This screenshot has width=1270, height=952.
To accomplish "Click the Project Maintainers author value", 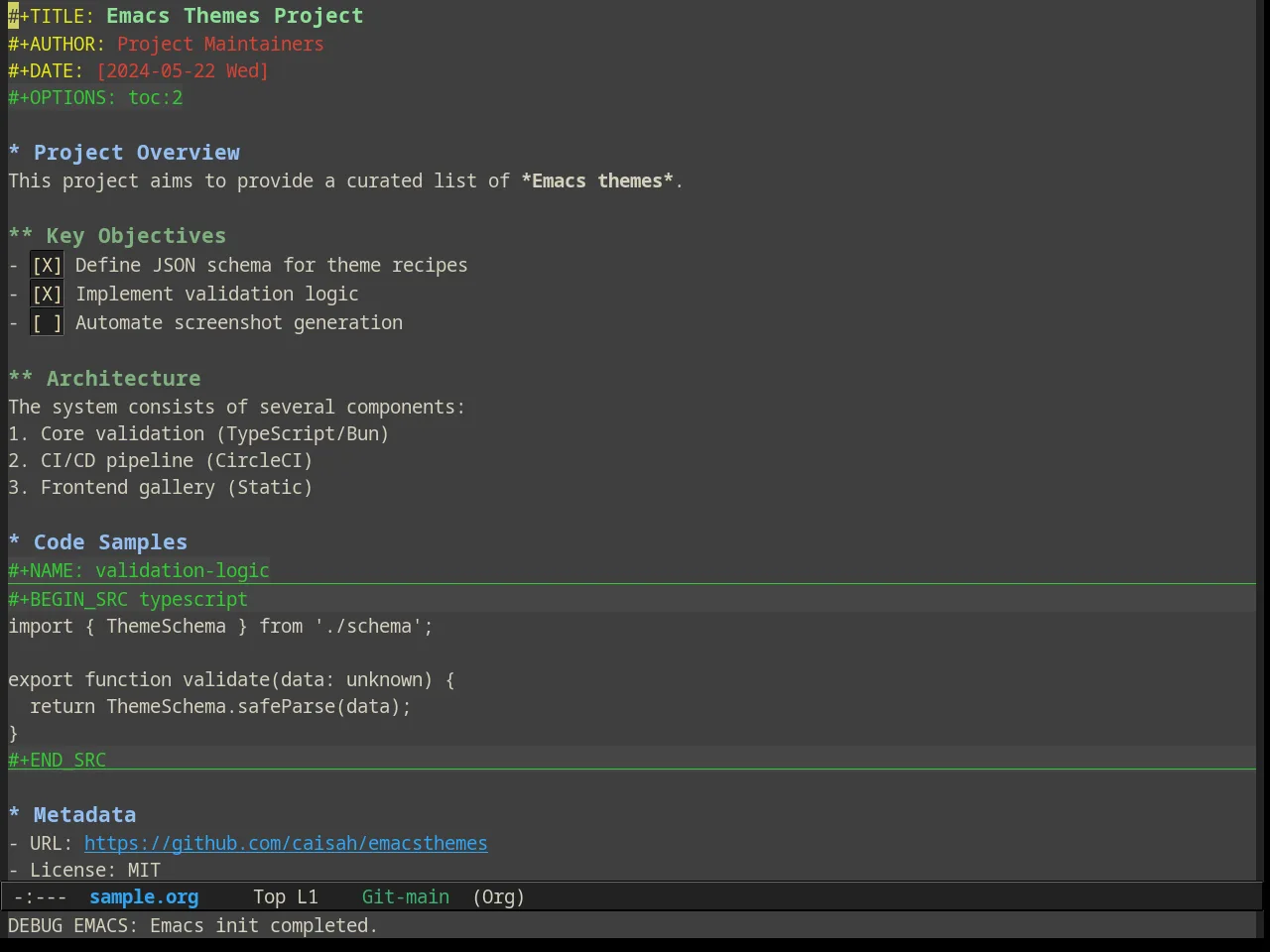I will pos(220,45).
